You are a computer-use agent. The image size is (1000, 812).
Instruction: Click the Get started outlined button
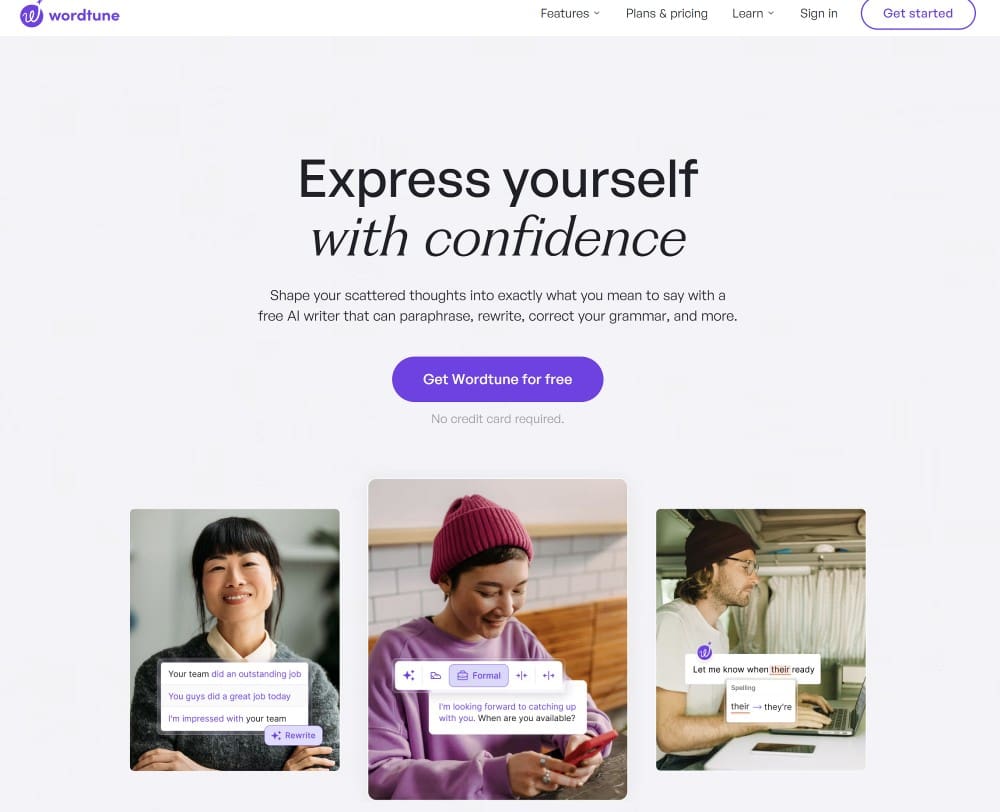pyautogui.click(x=918, y=13)
